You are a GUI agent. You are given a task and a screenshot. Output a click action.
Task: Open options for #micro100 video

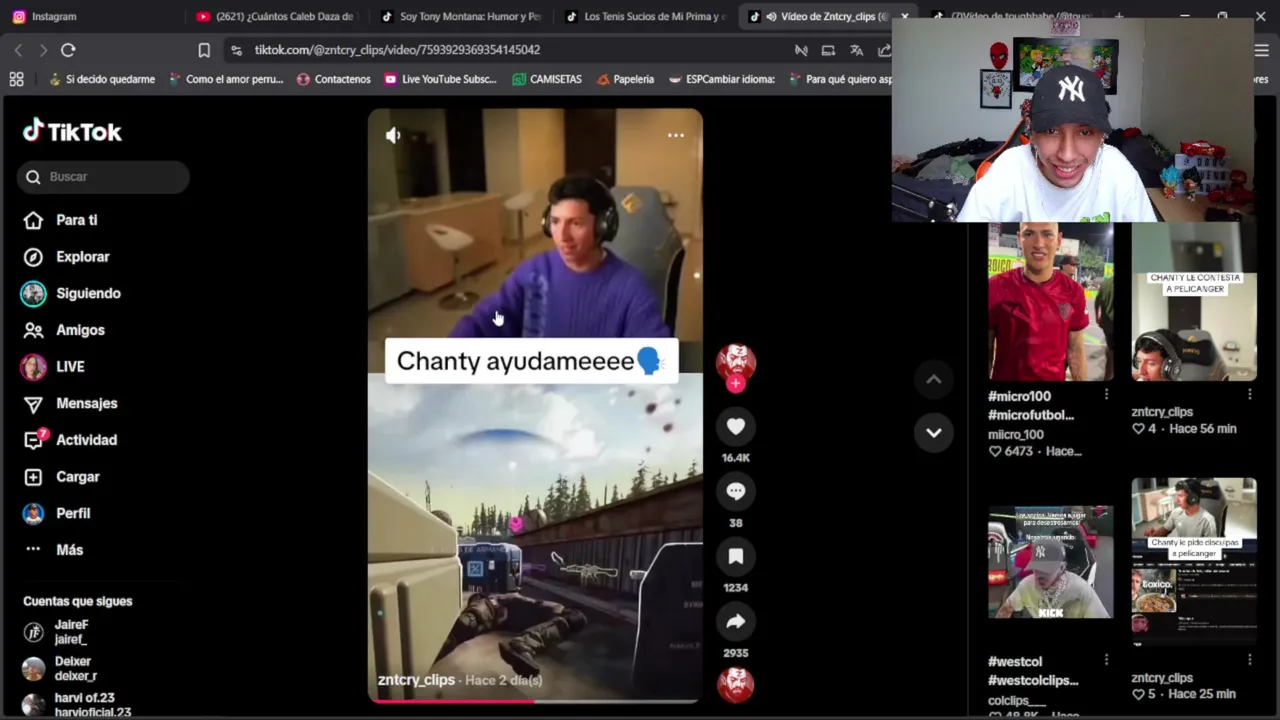pos(1106,395)
